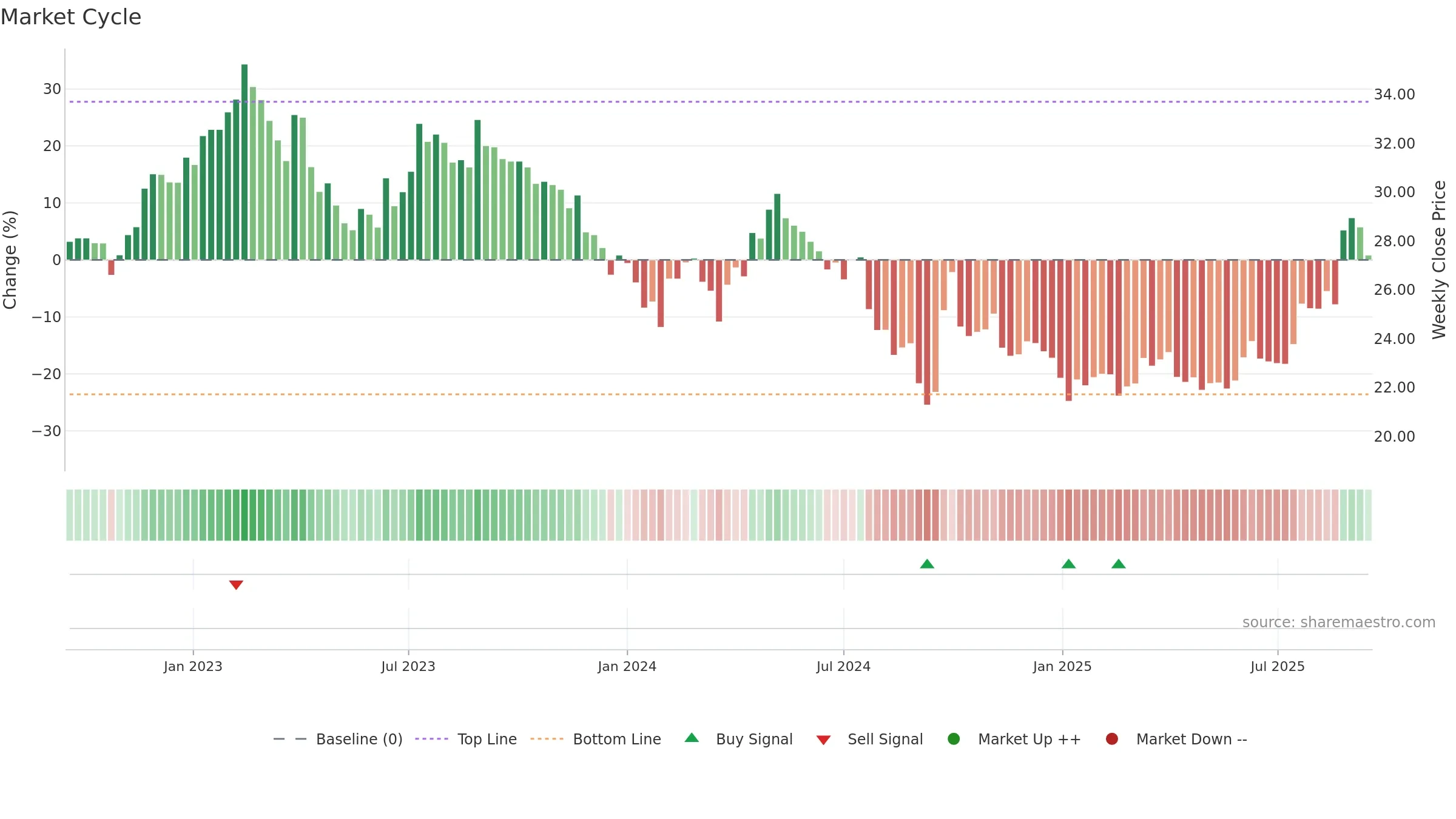Click the source: sharemaestro.com text
This screenshot has width=1456, height=819.
pyautogui.click(x=1339, y=622)
